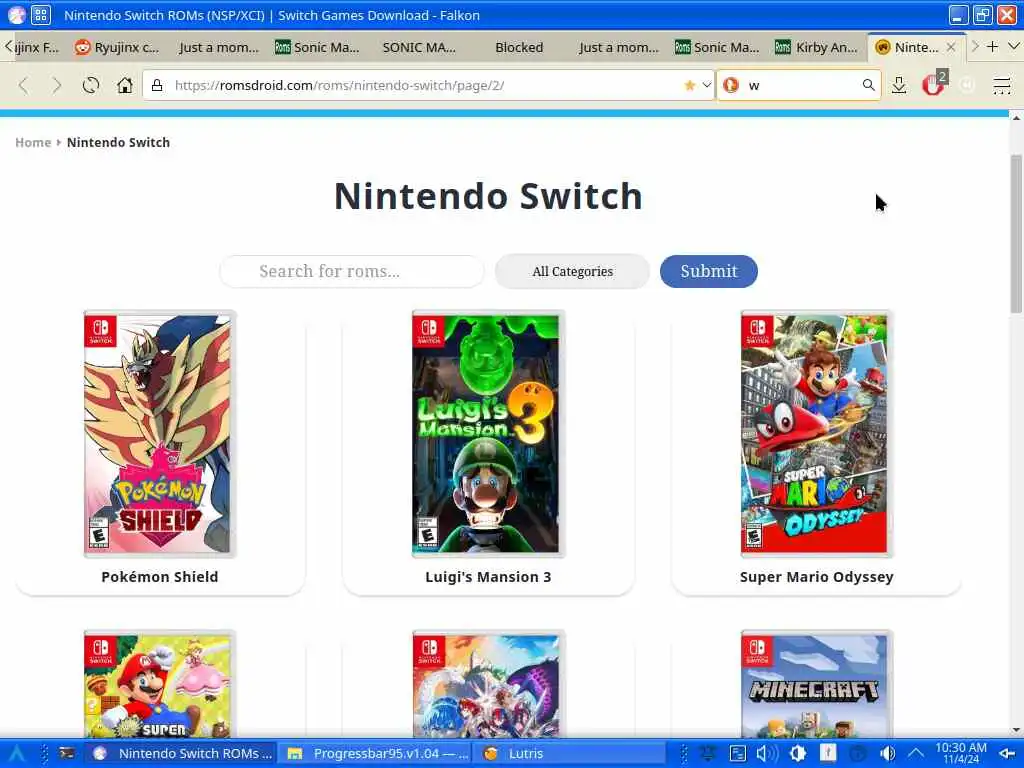1024x768 pixels.
Task: Click the brightness icon in system tray
Action: 797,754
